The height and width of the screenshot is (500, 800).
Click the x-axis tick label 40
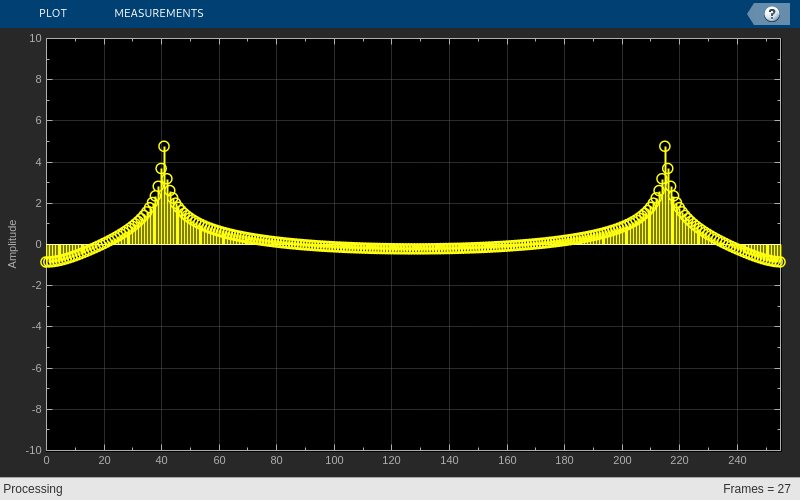tap(161, 460)
